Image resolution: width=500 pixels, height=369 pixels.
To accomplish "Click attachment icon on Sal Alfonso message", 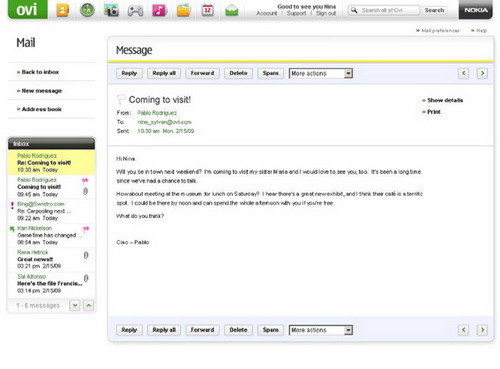I will pyautogui.click(x=86, y=278).
